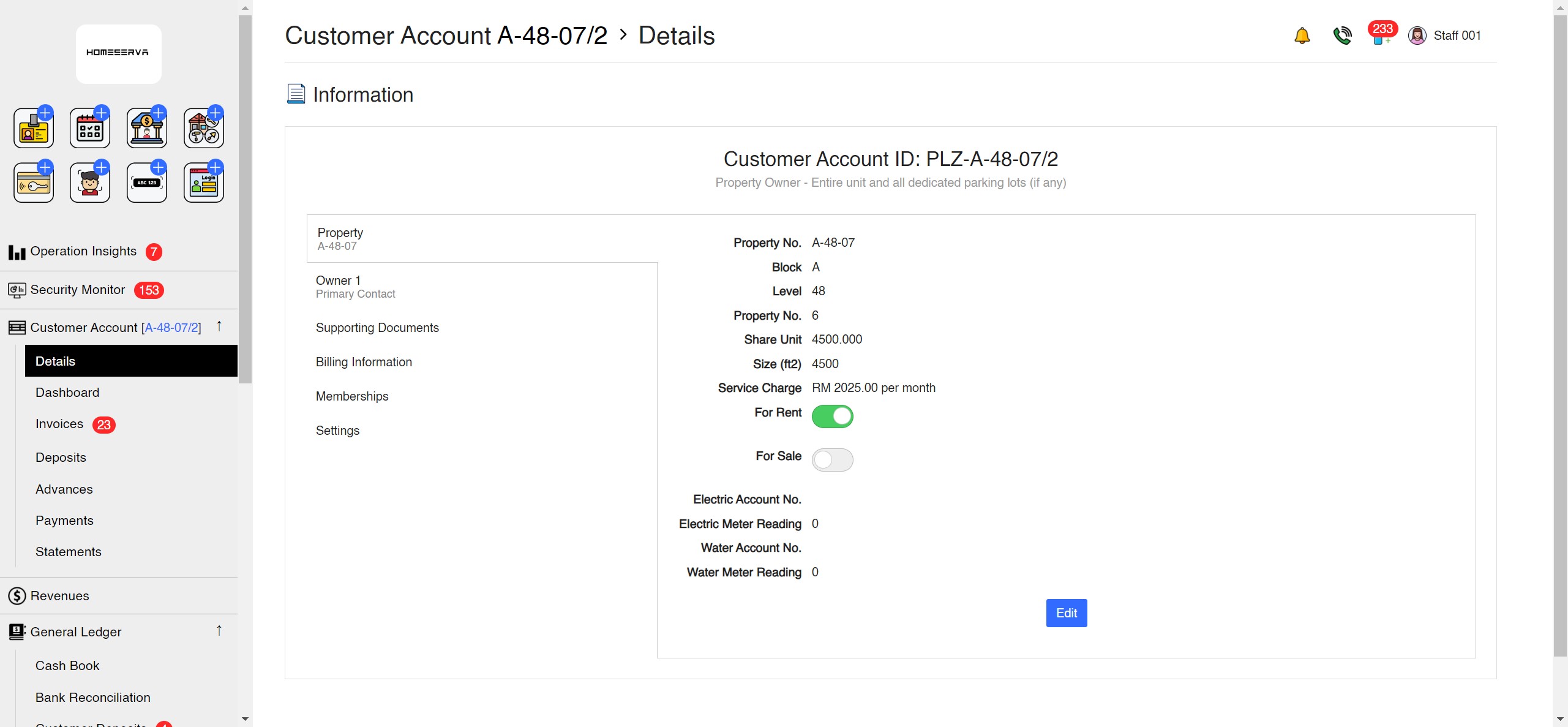Collapse the Customer Account sidebar section
The image size is (1568, 727).
coord(219,326)
